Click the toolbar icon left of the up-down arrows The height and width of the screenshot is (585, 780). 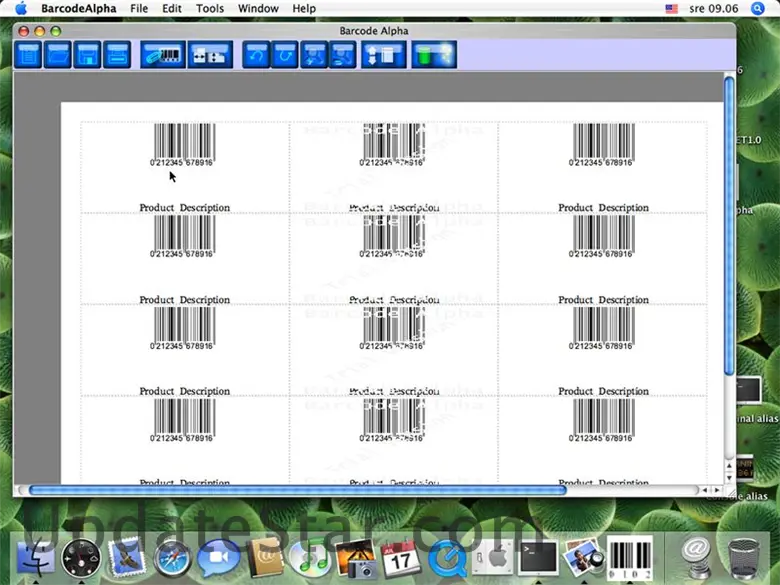point(343,54)
